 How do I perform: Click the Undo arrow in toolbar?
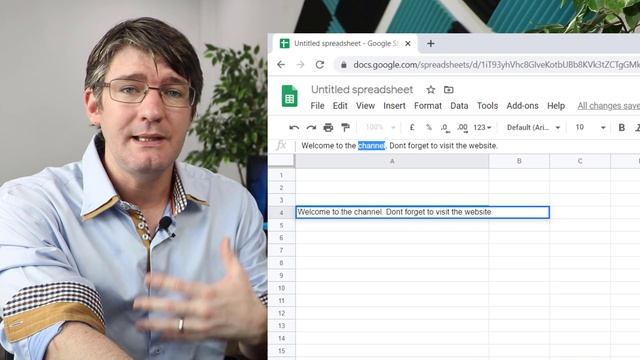pos(294,128)
